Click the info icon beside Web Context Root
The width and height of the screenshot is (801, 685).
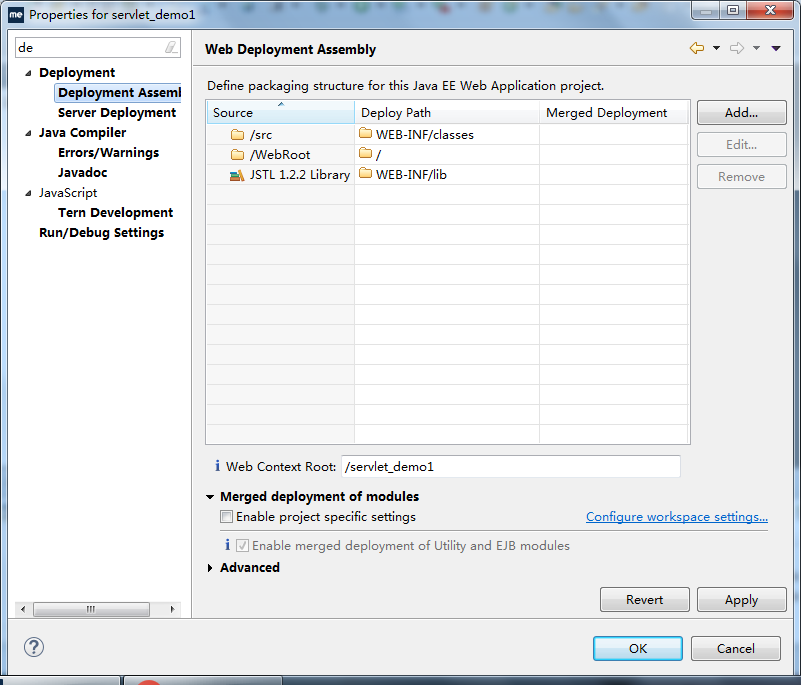(x=218, y=466)
